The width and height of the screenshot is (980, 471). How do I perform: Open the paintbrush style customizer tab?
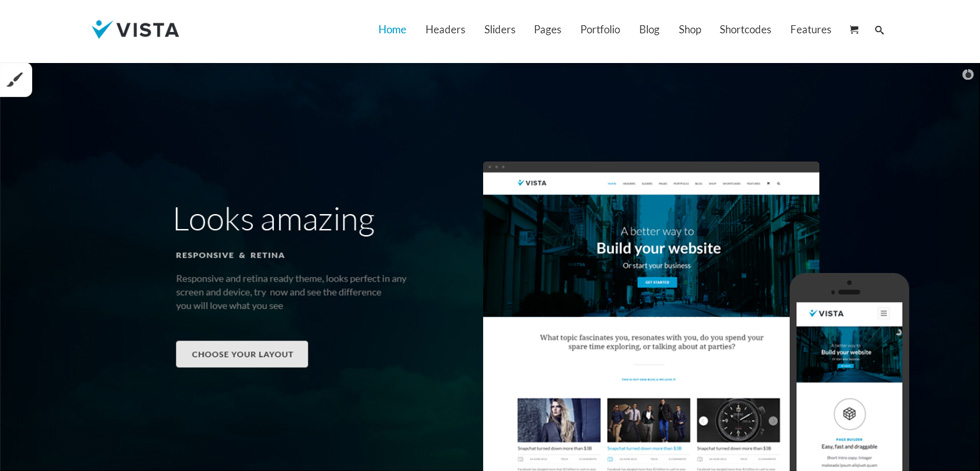click(16, 80)
